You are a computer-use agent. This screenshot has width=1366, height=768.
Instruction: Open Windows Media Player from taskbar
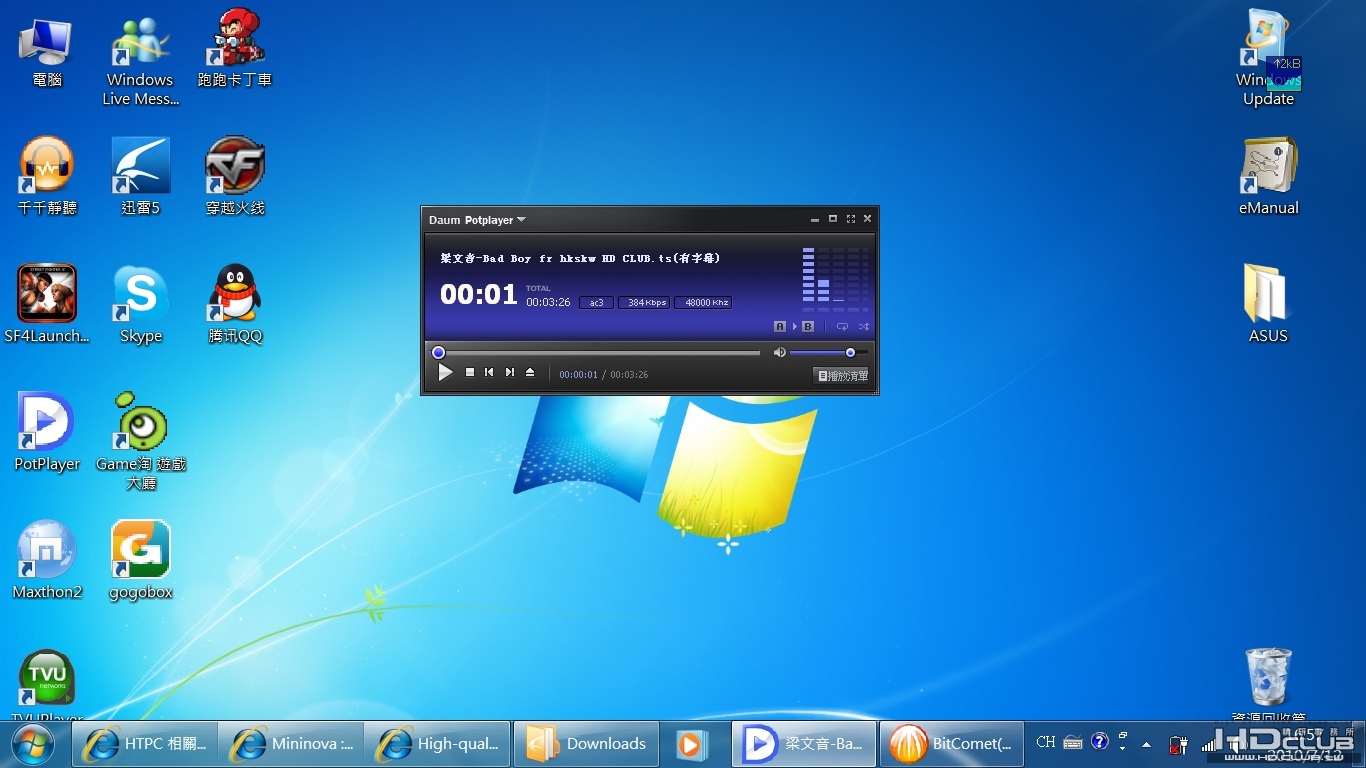692,744
